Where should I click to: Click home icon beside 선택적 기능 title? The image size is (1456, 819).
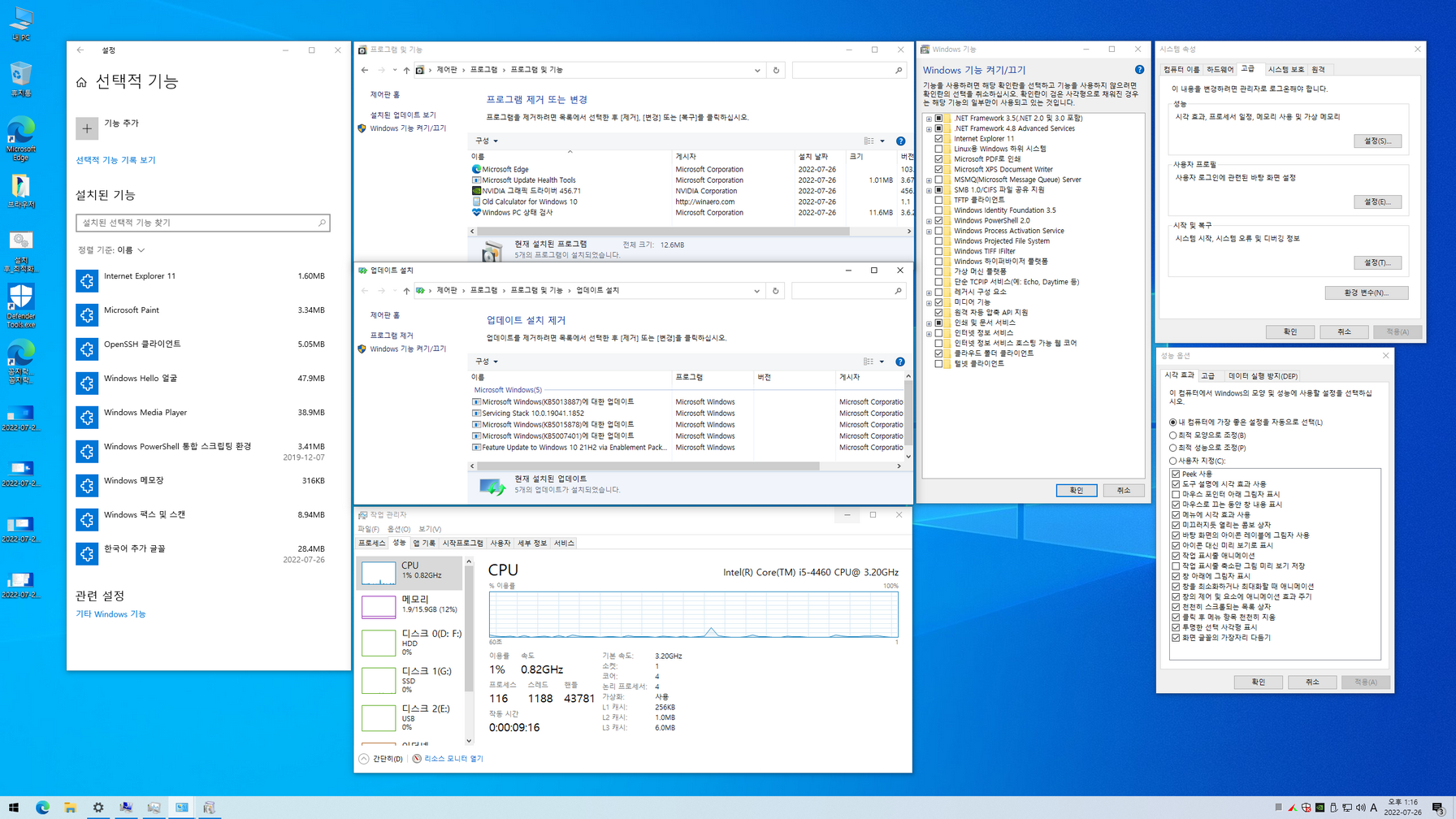(81, 82)
